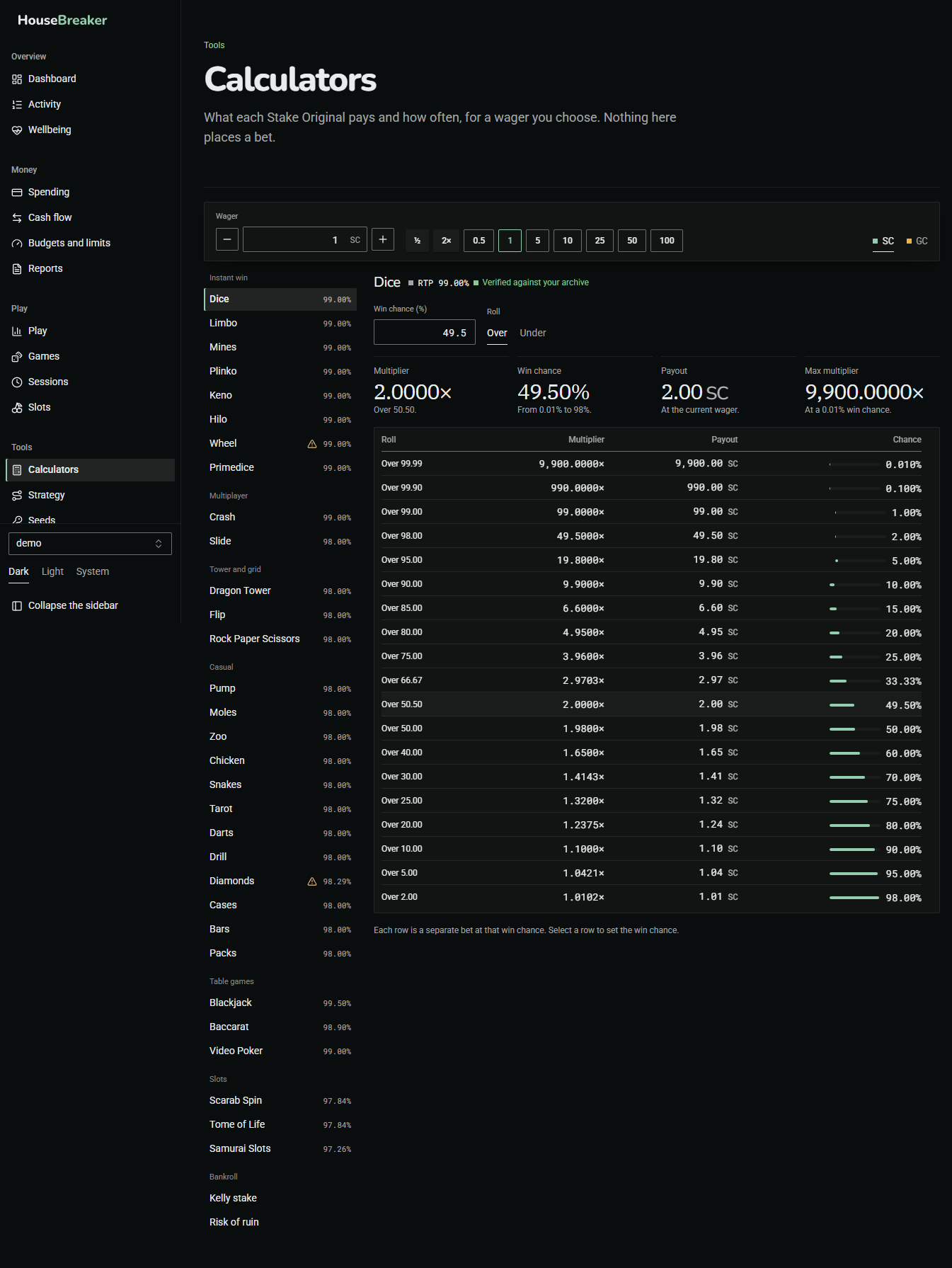Screen dimensions: 952x1268
Task: Select the Over roll option
Action: (497, 333)
